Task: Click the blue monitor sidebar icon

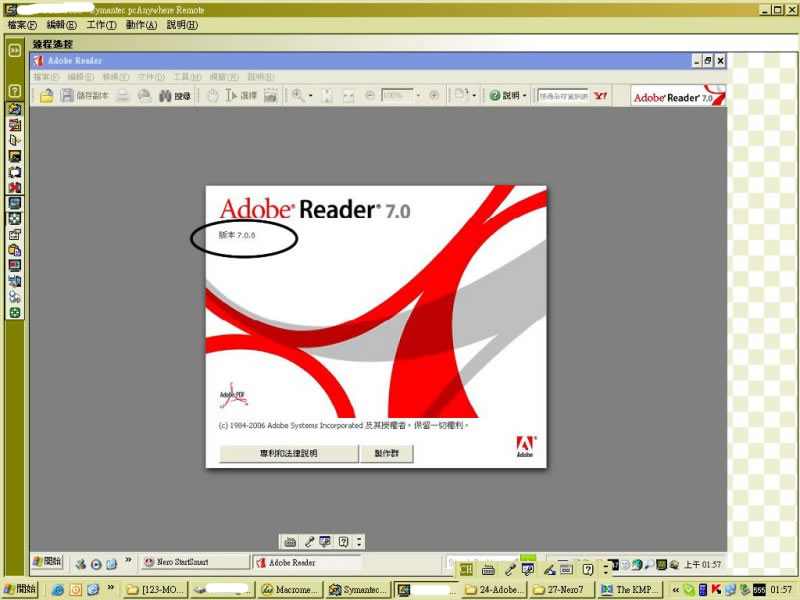Action: pos(15,203)
